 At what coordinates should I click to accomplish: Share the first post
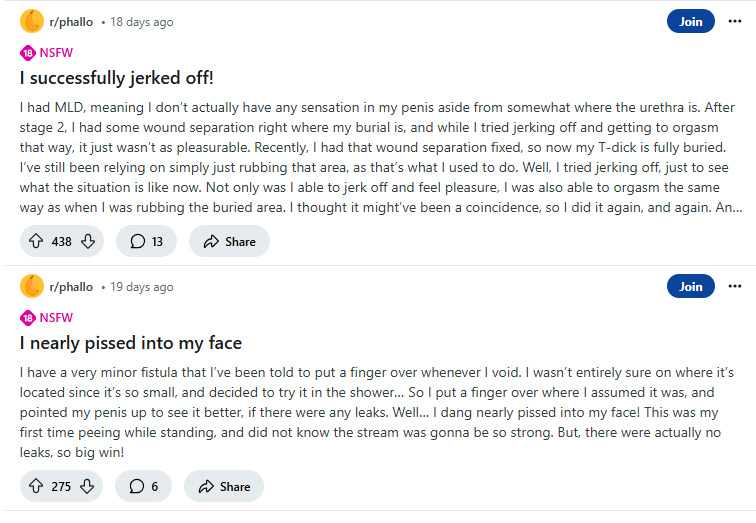(x=229, y=241)
